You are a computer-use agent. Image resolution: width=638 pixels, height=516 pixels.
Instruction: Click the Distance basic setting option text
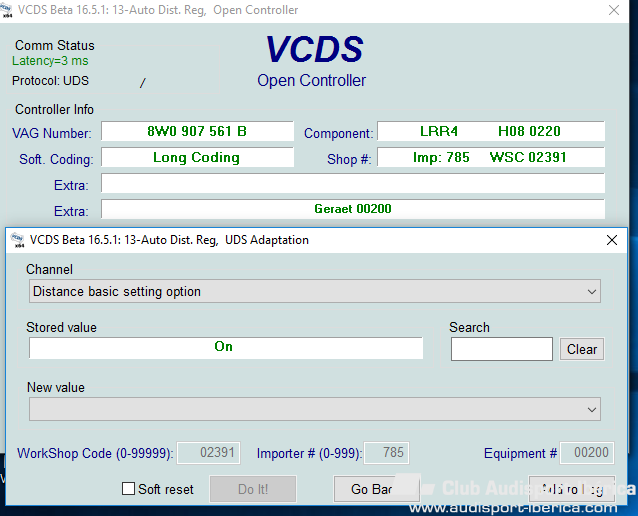pyautogui.click(x=117, y=291)
